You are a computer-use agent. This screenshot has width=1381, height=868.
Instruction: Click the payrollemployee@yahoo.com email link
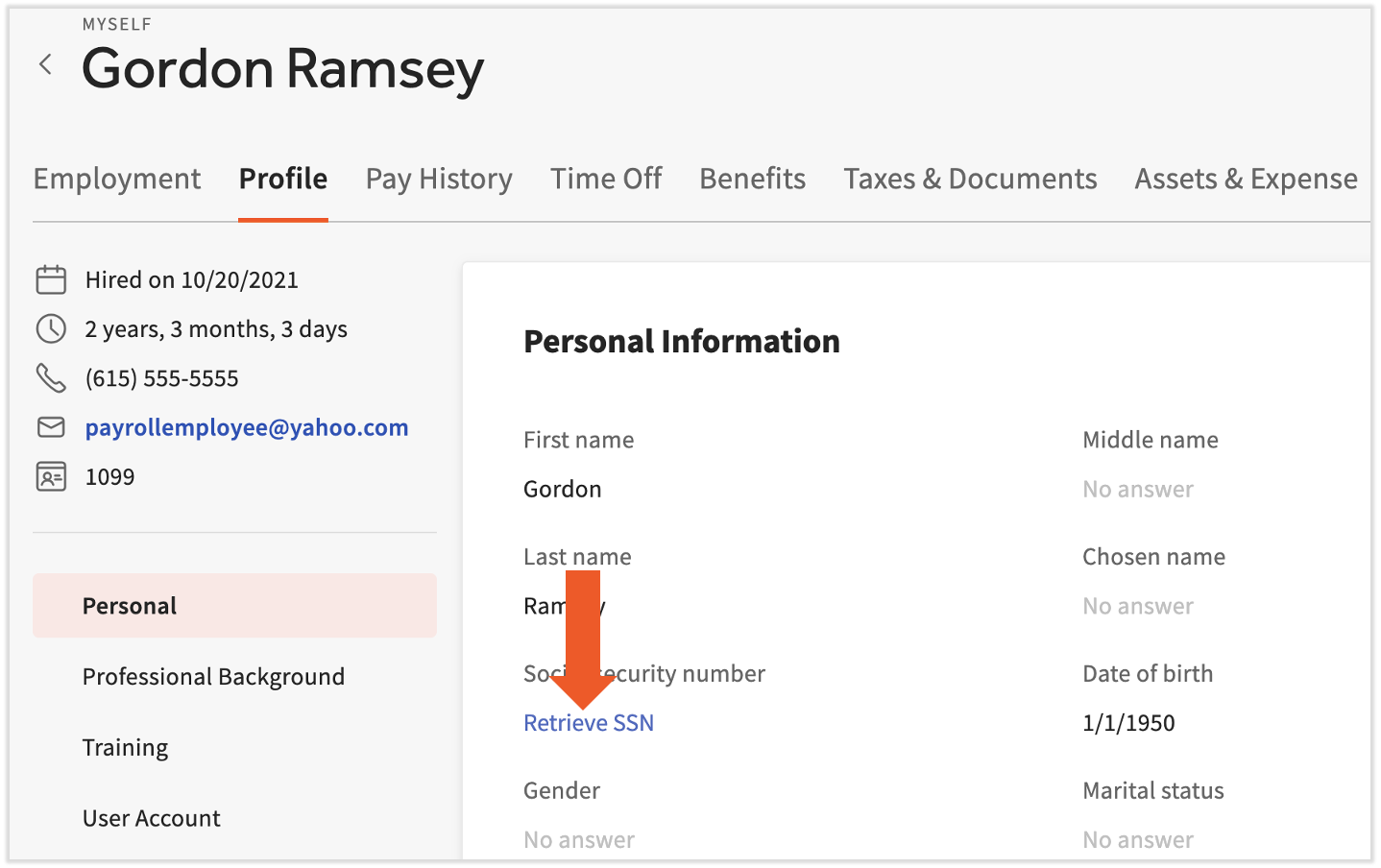pos(247,427)
